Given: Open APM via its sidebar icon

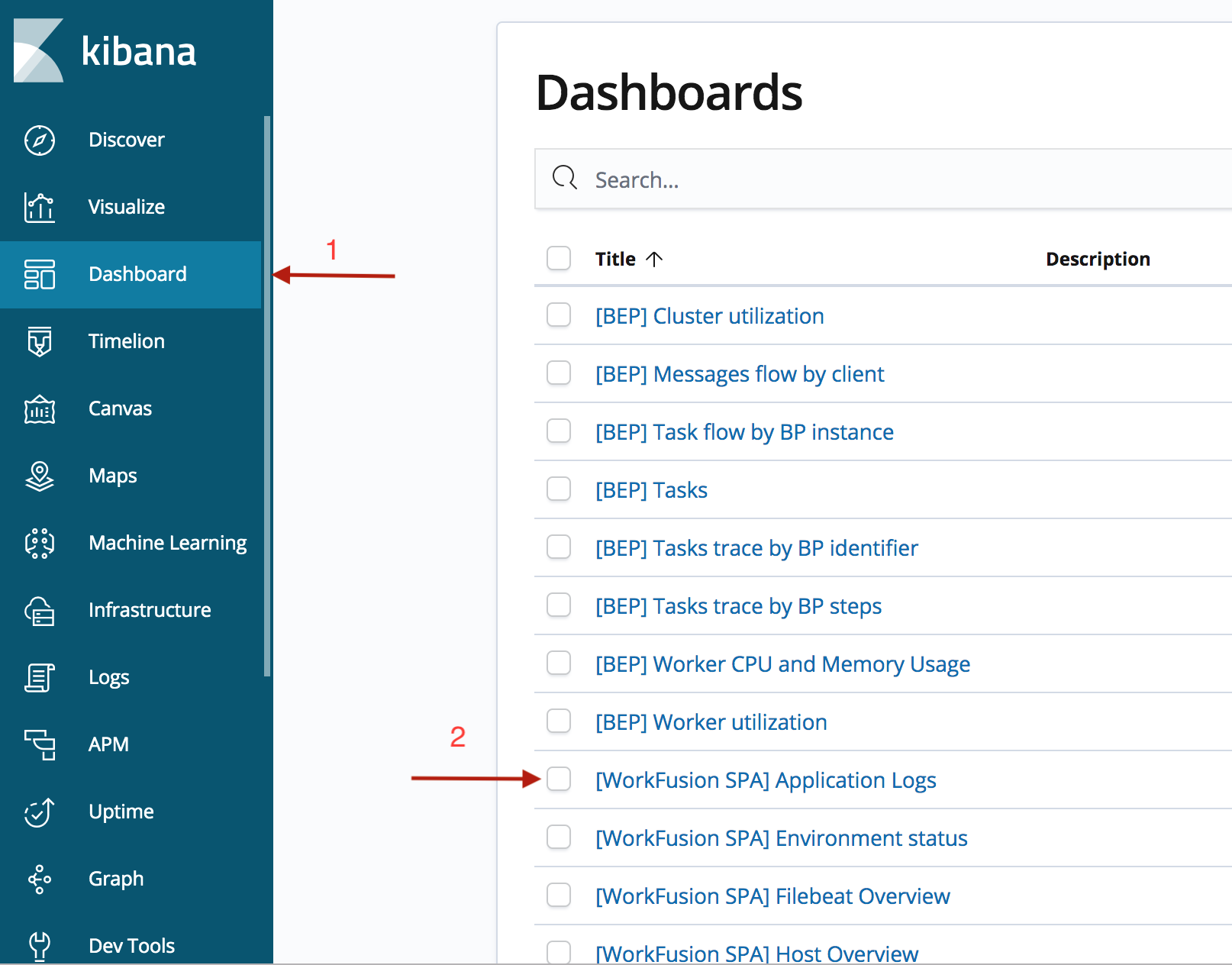Looking at the screenshot, I should point(40,744).
